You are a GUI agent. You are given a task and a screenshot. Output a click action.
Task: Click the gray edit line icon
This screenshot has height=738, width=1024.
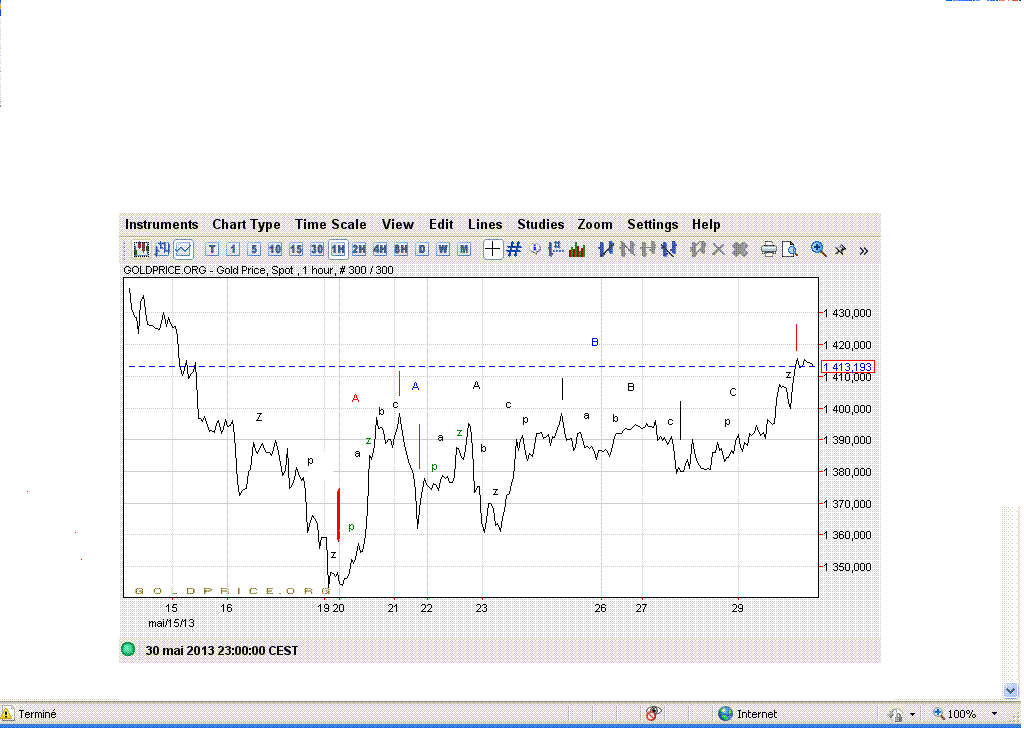[697, 249]
